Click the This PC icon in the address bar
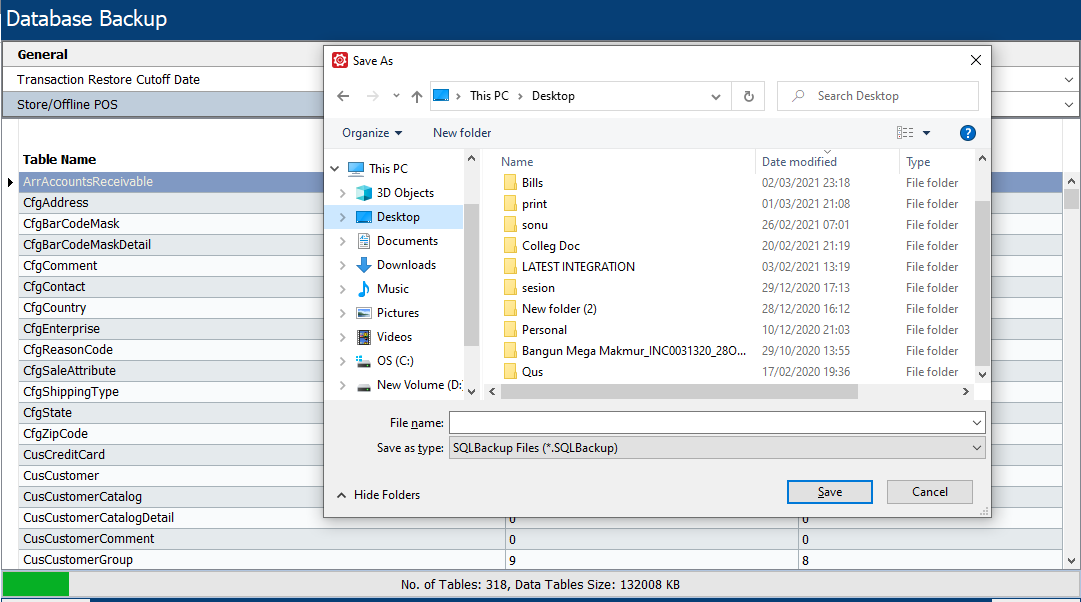The image size is (1081, 602). [x=441, y=96]
